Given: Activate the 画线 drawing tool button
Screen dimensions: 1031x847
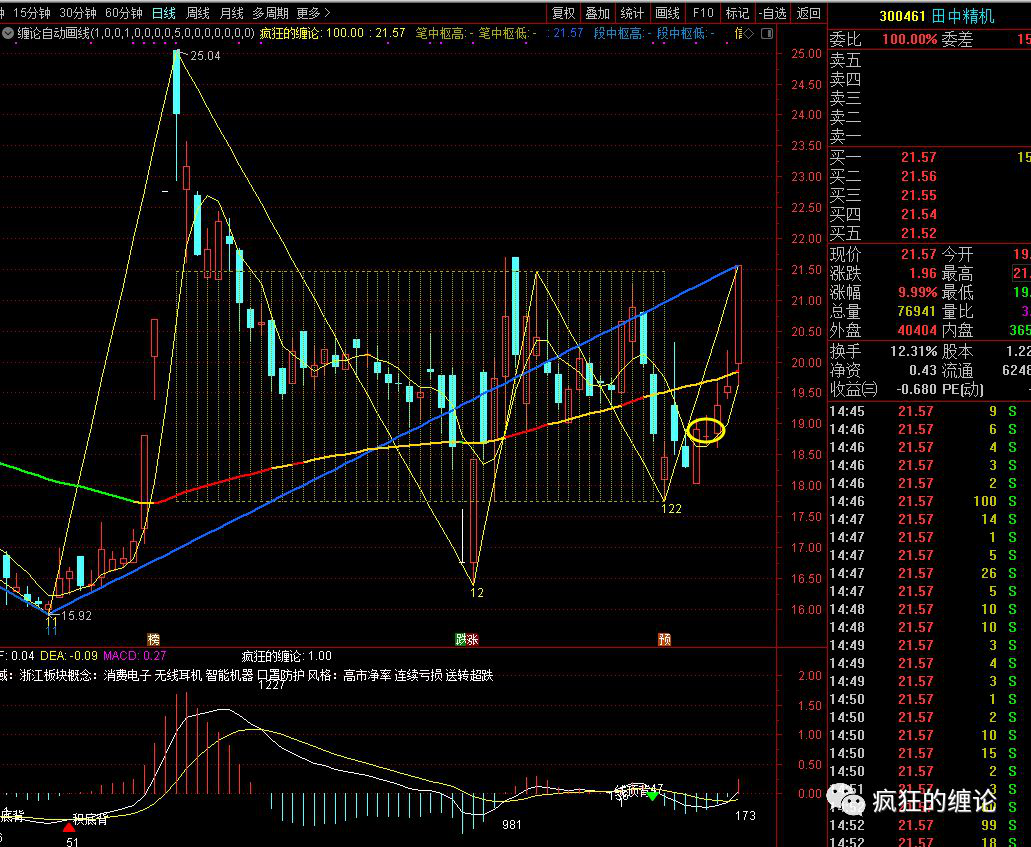Looking at the screenshot, I should click(x=667, y=13).
